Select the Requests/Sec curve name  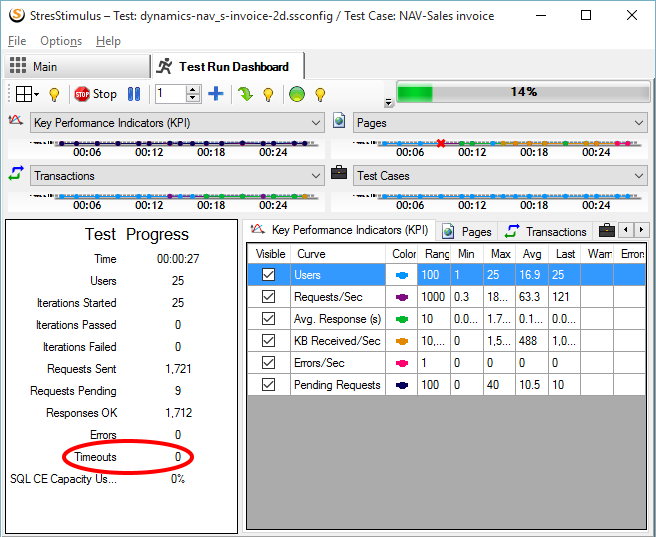tap(328, 297)
